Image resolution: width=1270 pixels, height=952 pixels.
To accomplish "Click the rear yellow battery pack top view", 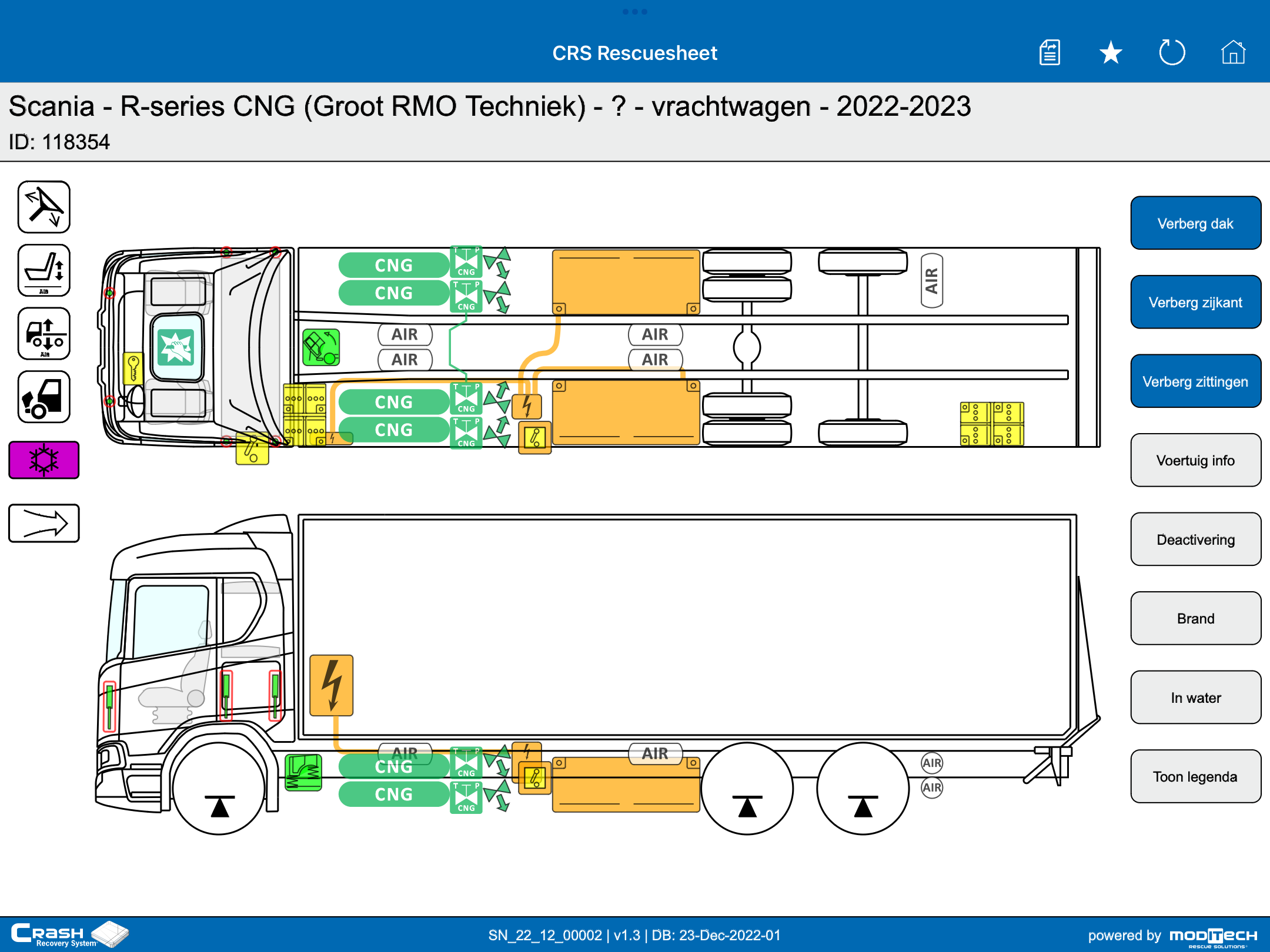I will coord(992,424).
